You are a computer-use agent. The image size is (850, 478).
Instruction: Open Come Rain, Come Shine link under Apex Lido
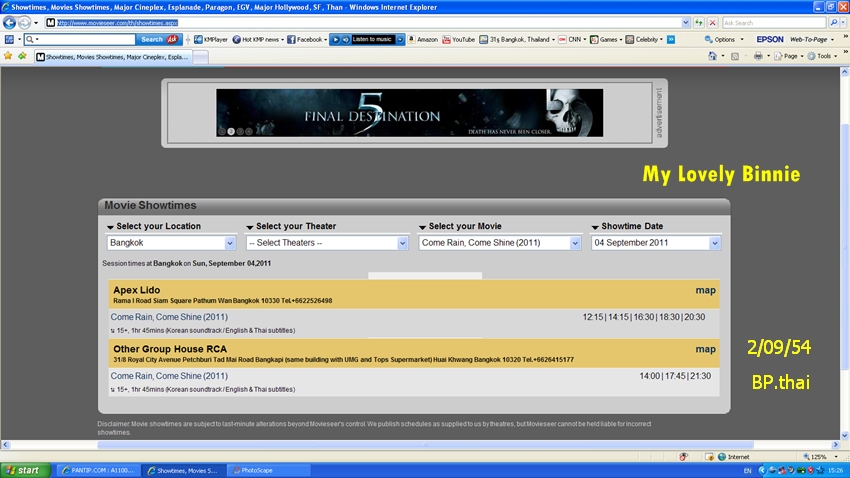tap(169, 317)
